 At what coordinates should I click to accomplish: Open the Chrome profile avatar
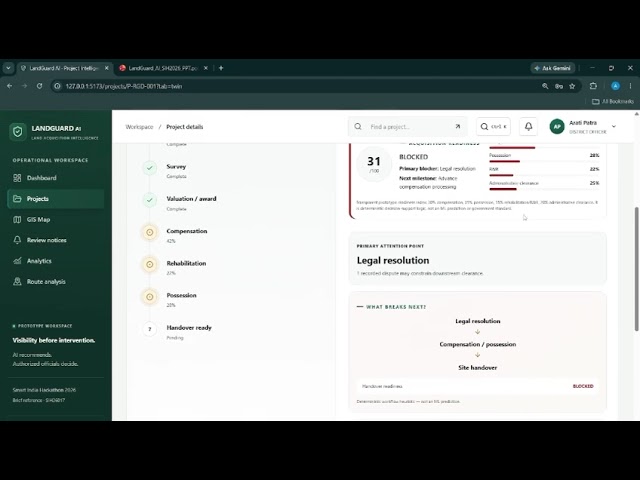click(x=615, y=86)
